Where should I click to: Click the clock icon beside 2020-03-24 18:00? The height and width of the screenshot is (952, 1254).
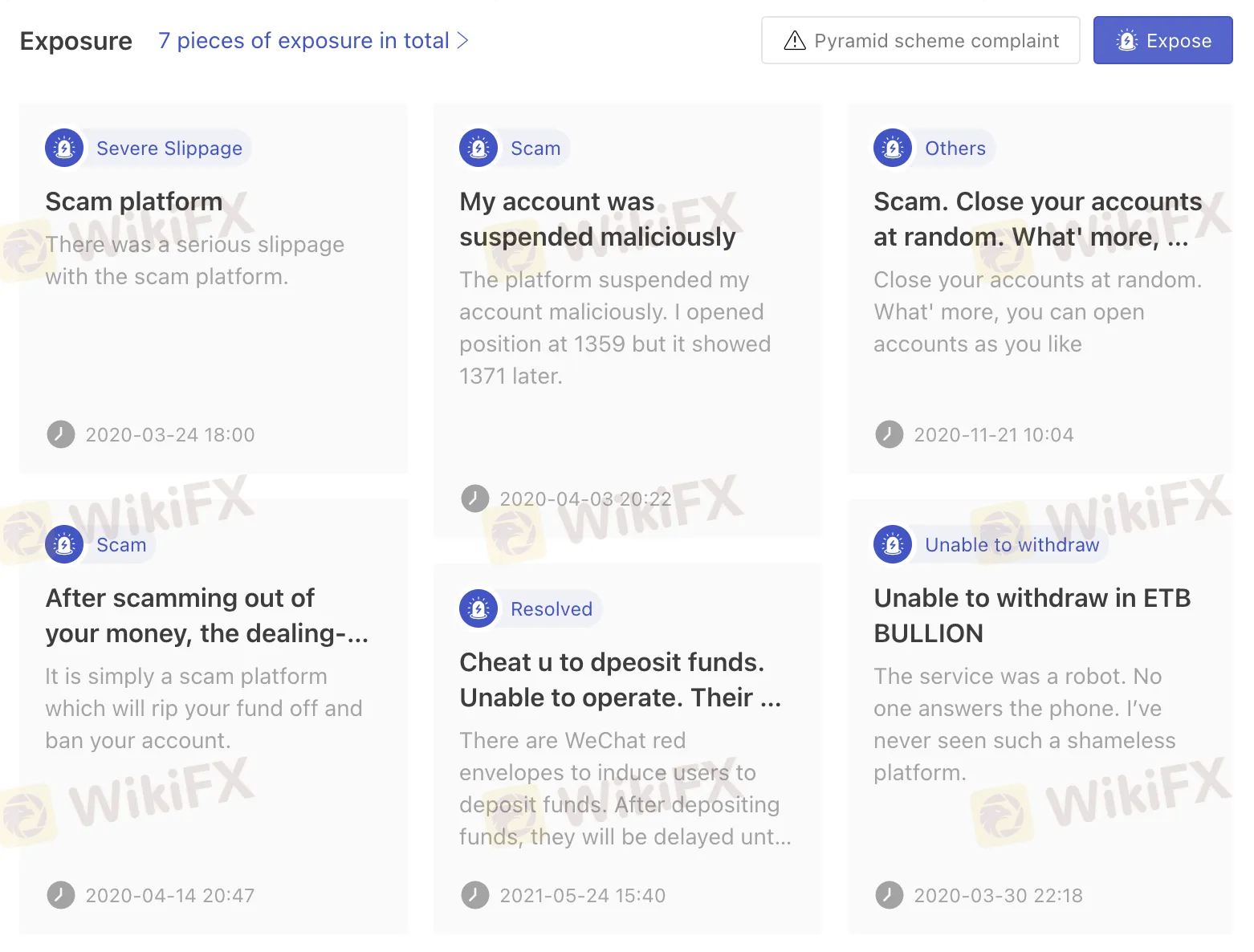(x=61, y=434)
